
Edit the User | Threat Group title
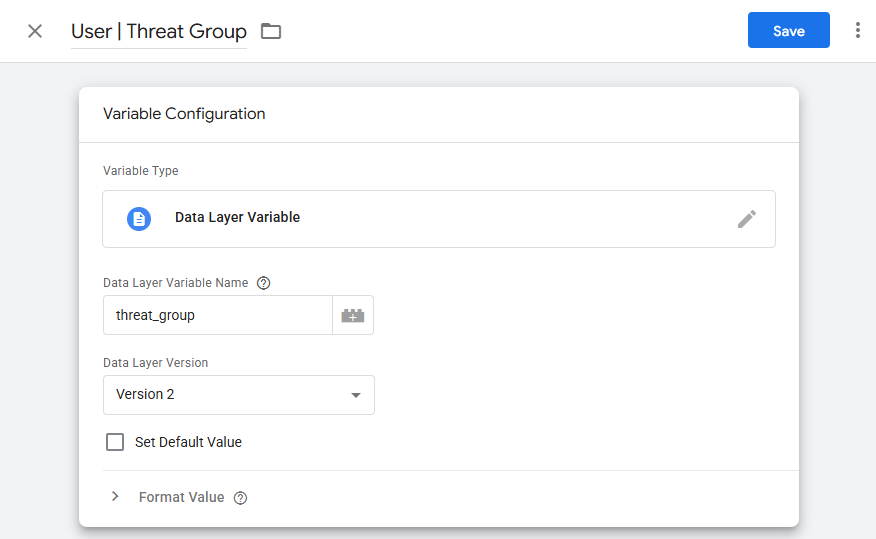(x=159, y=31)
